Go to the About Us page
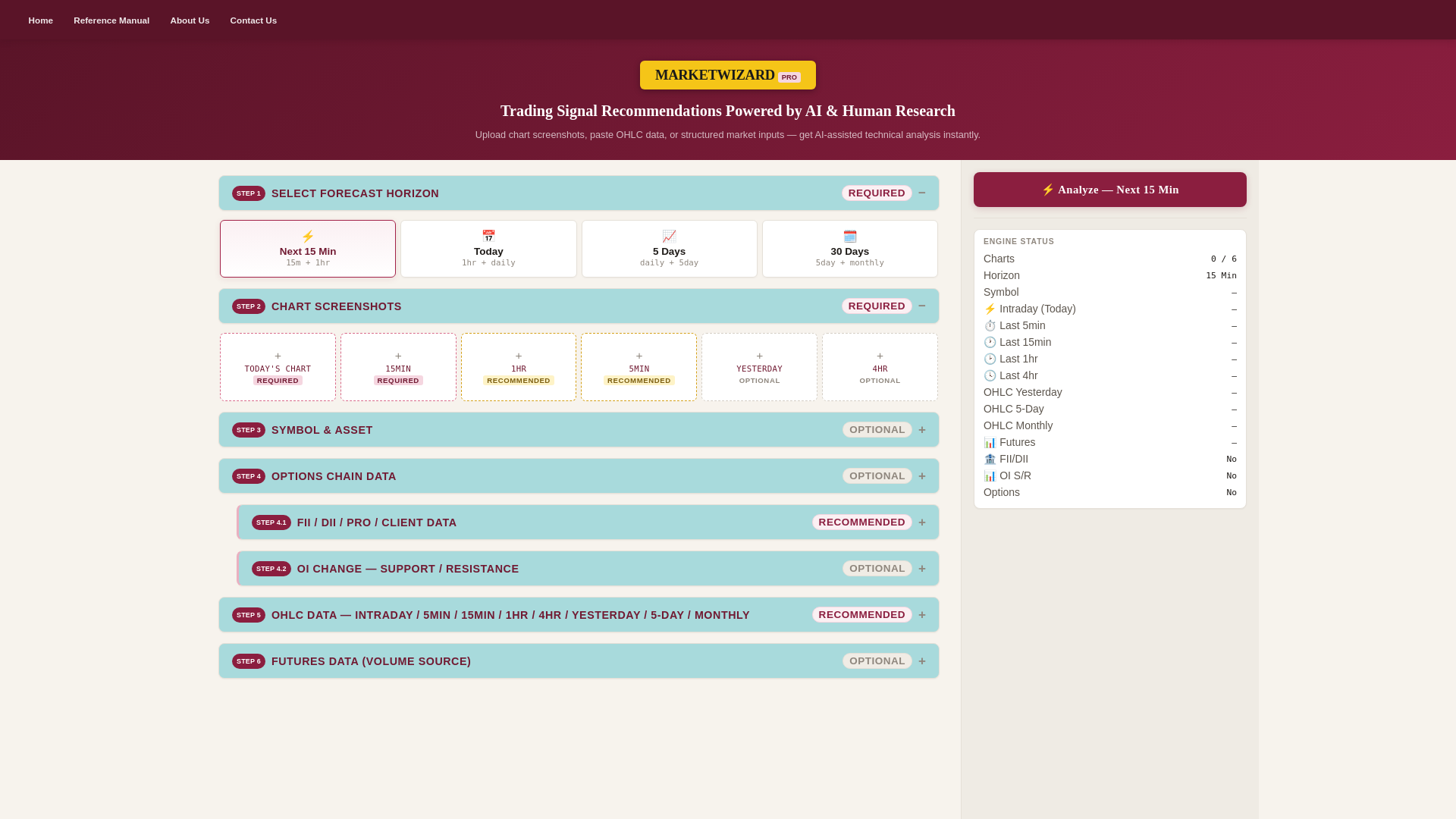This screenshot has height=819, width=1456. point(190,20)
